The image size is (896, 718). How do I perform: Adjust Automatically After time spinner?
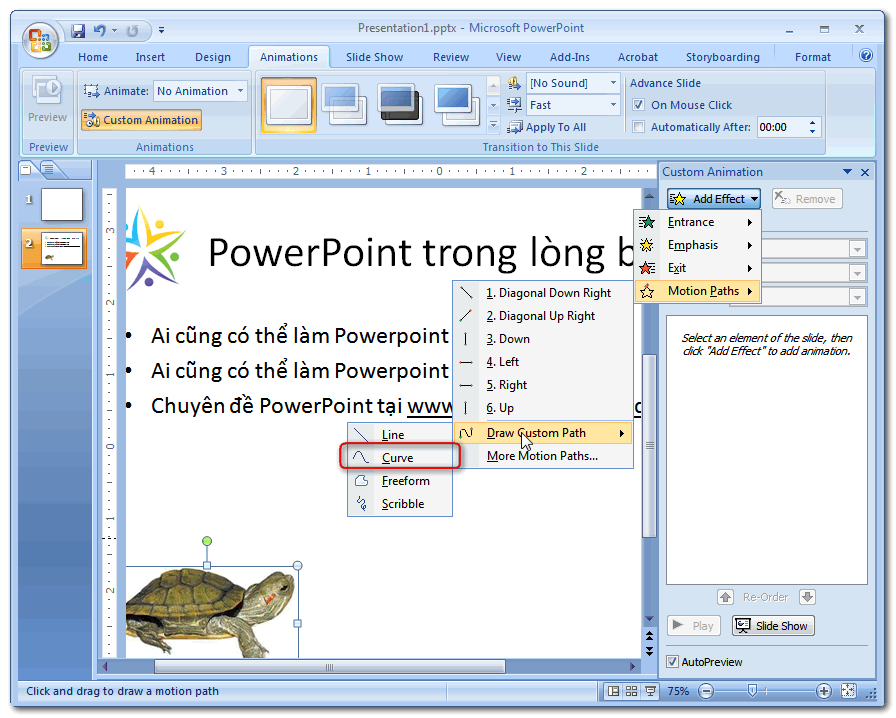[x=813, y=127]
